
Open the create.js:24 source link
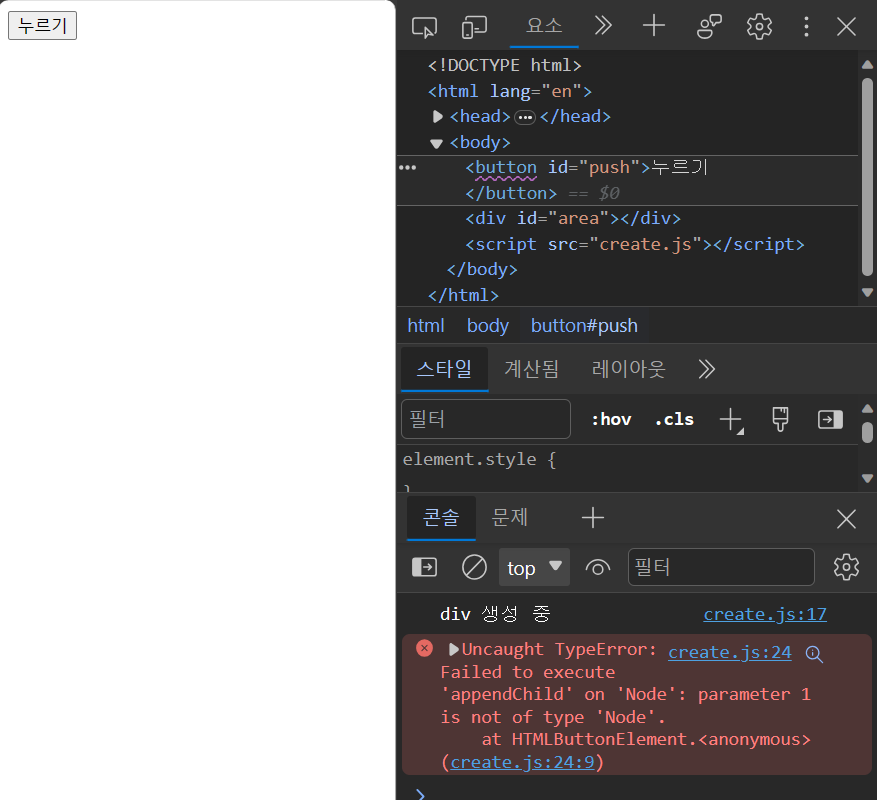pos(729,652)
